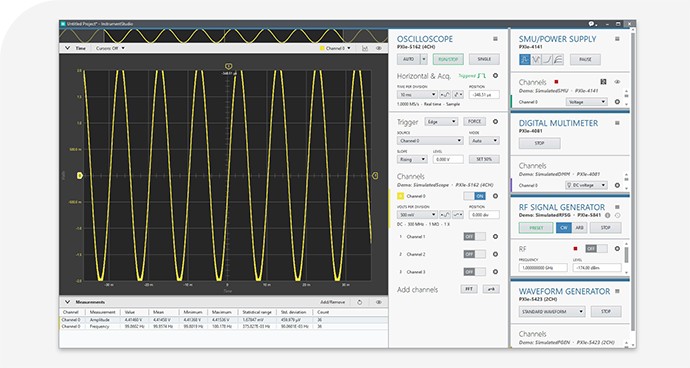Viewport: 690px width, 368px height.
Task: Click the time per division zoom waveform icon
Action: pyautogui.click(x=445, y=95)
